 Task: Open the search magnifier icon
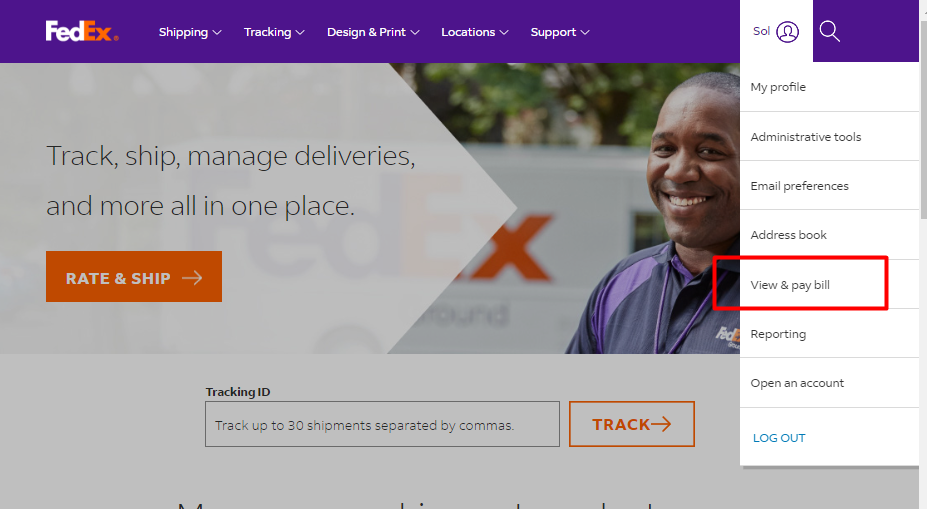(829, 31)
